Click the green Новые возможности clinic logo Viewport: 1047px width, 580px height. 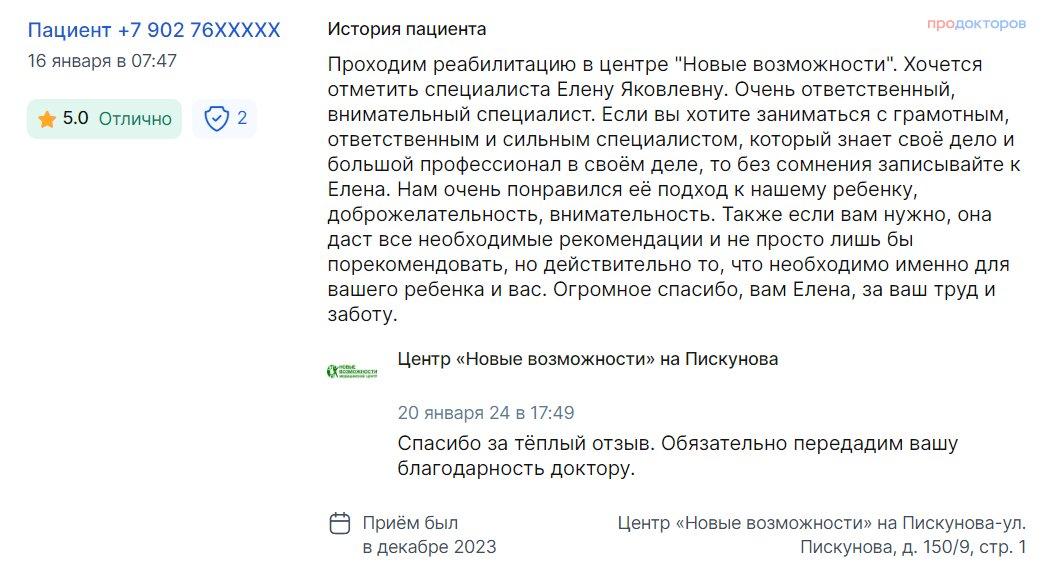click(352, 371)
